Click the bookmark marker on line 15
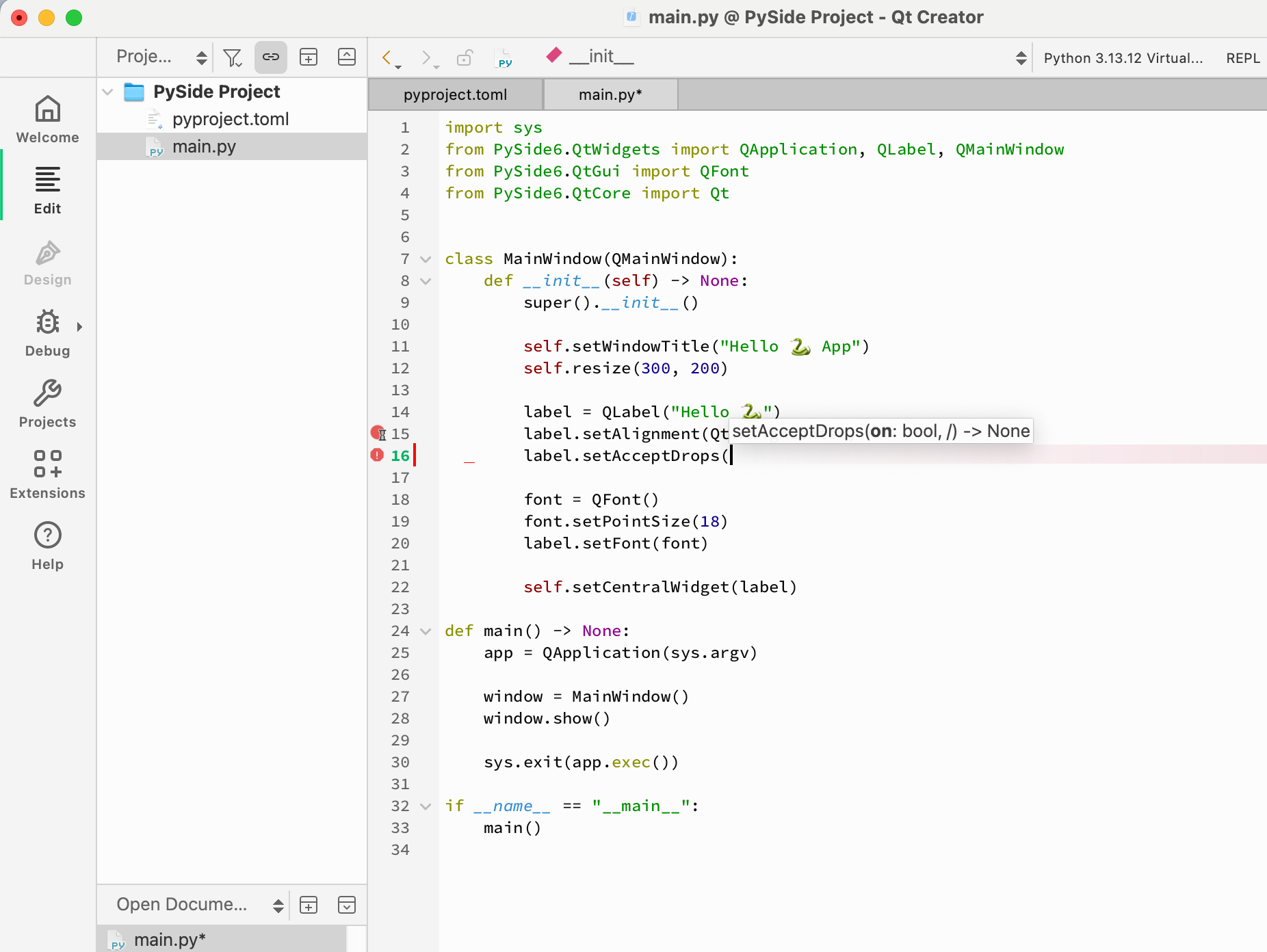This screenshot has height=952, width=1267. (x=377, y=433)
